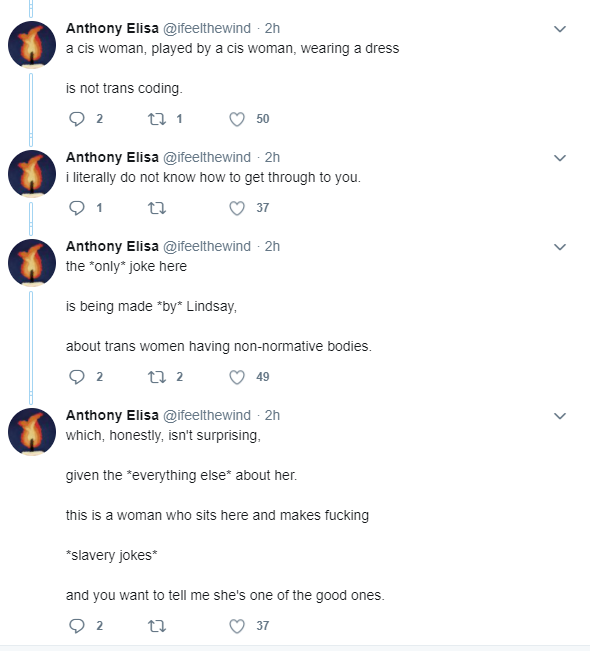Open 2h timestamp on 'i literally' tweet
Screen dimensions: 590x651
[272, 157]
